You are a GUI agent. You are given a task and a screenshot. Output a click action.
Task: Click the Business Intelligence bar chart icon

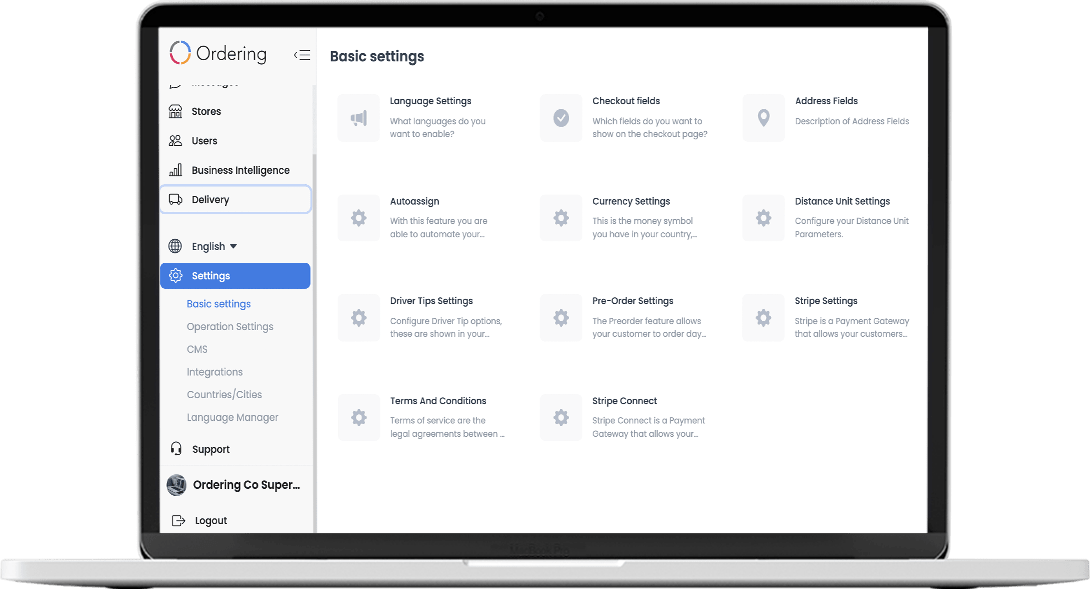175,170
